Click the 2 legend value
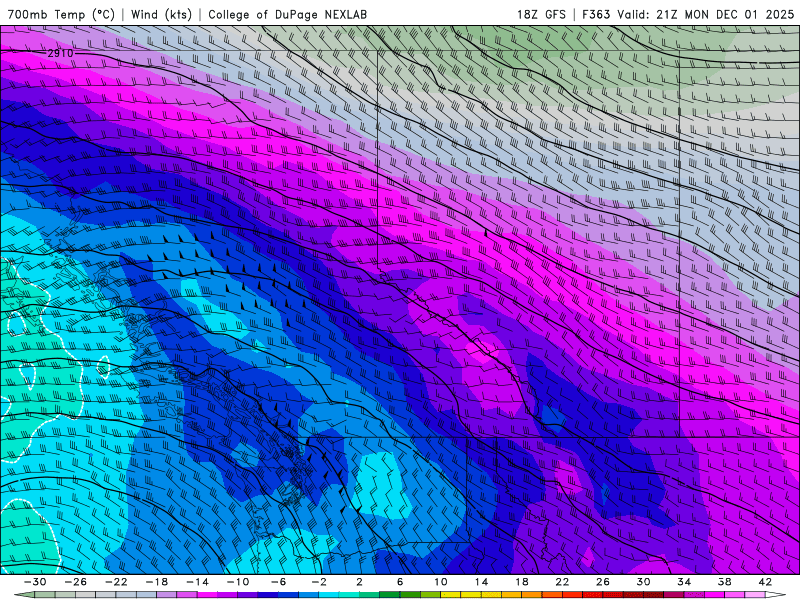The width and height of the screenshot is (800, 600). (x=360, y=582)
